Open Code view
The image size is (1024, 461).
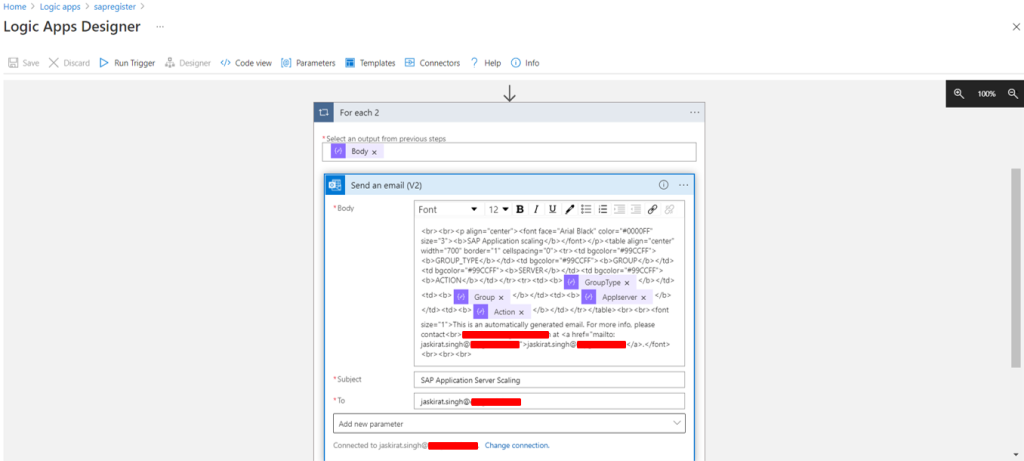coord(246,63)
